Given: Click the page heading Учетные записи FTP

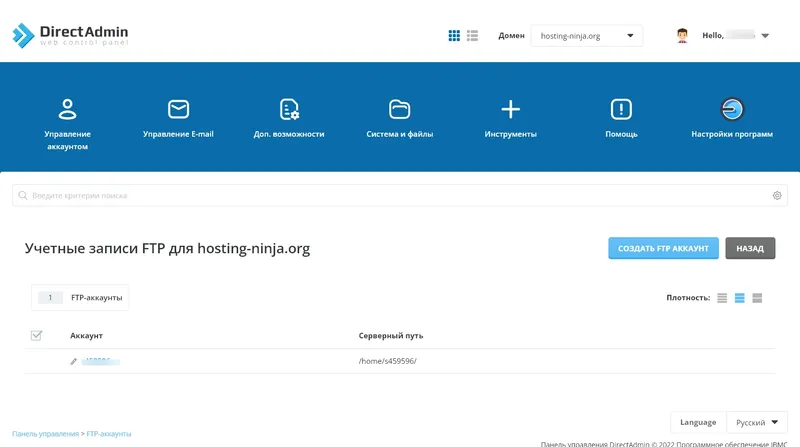Looking at the screenshot, I should tap(167, 249).
